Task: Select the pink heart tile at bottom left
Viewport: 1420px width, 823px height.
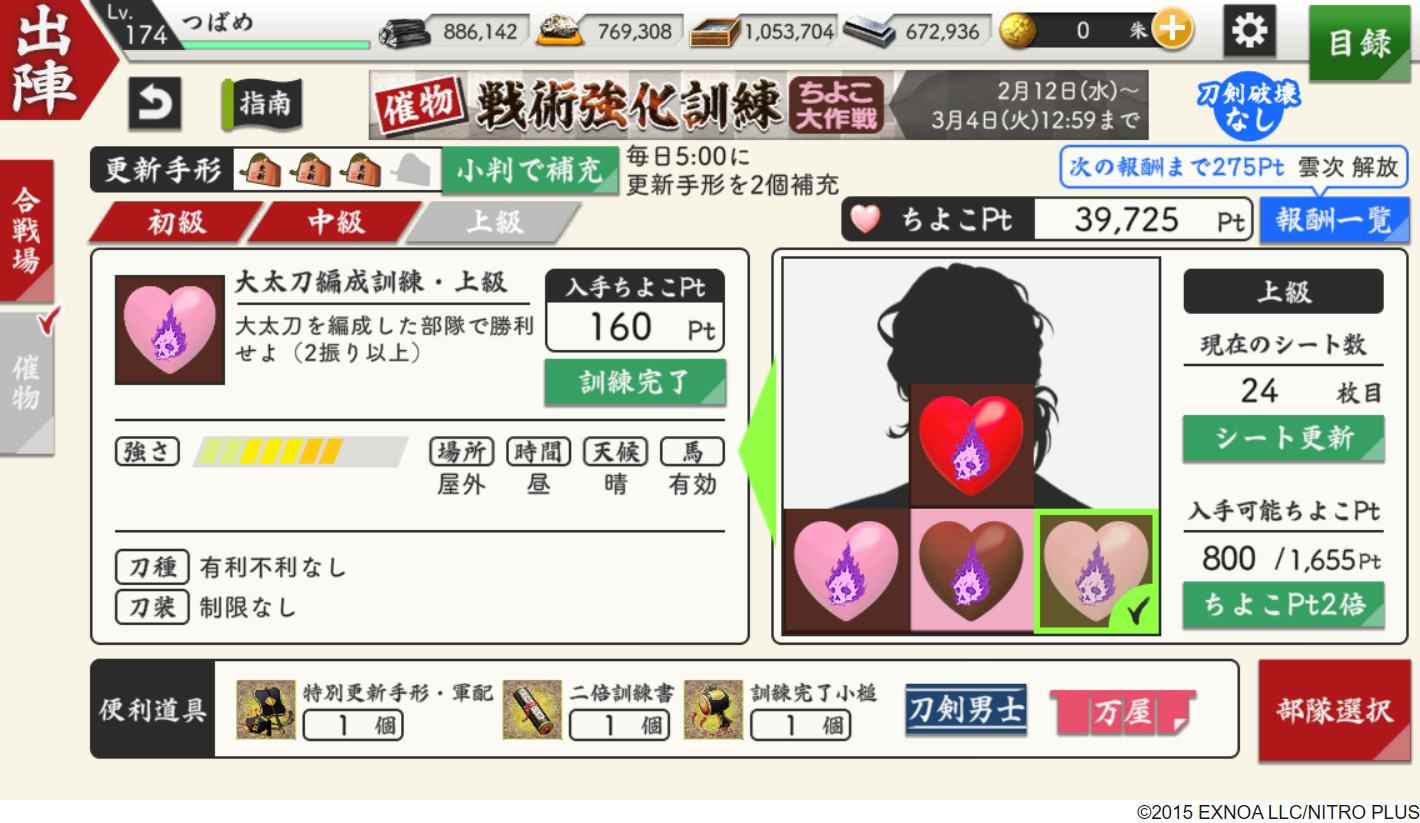Action: [x=846, y=570]
